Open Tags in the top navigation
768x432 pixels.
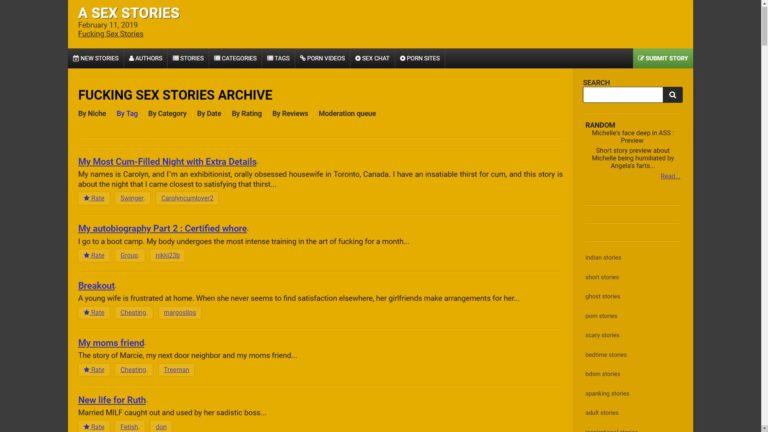(x=278, y=58)
